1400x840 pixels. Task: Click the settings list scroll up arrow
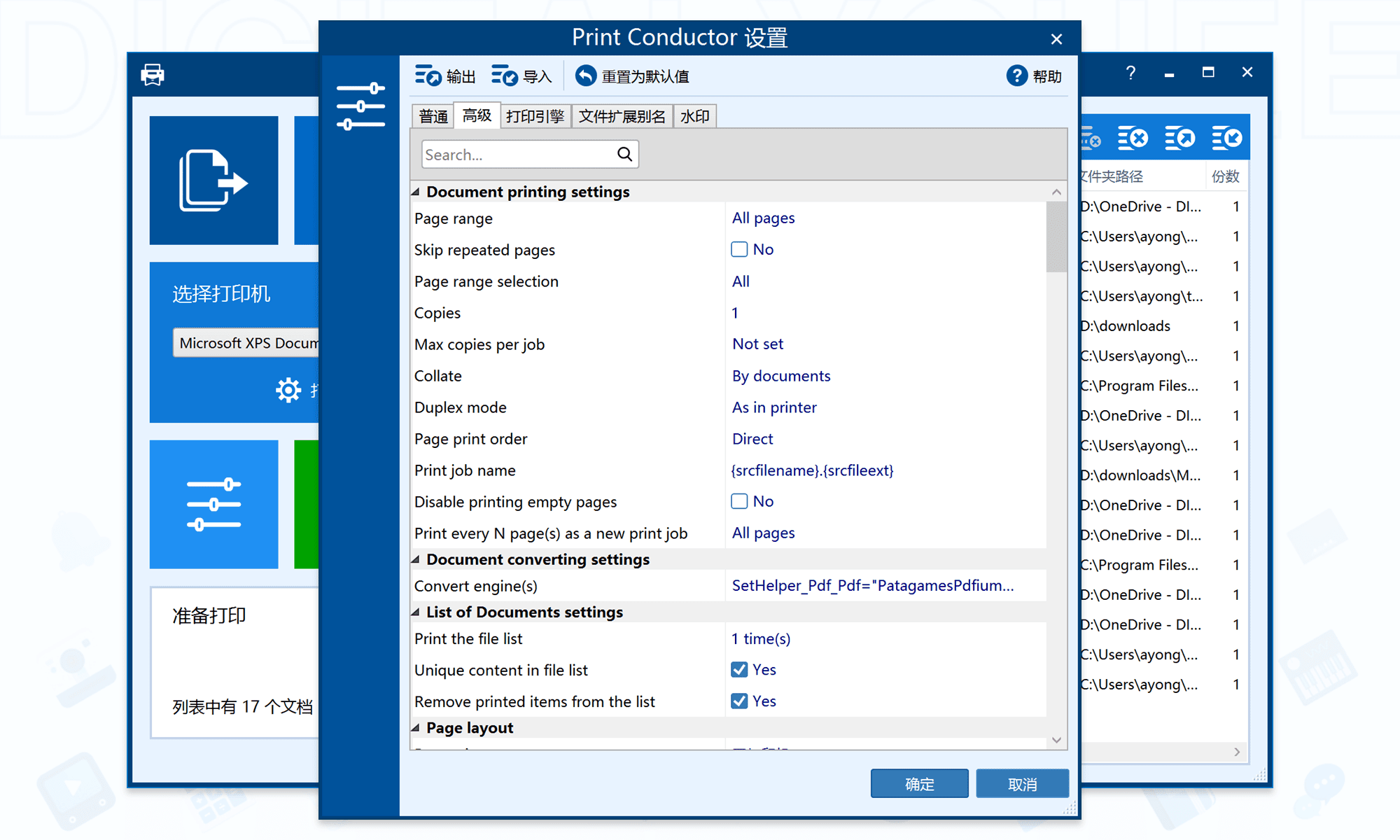pyautogui.click(x=1056, y=192)
